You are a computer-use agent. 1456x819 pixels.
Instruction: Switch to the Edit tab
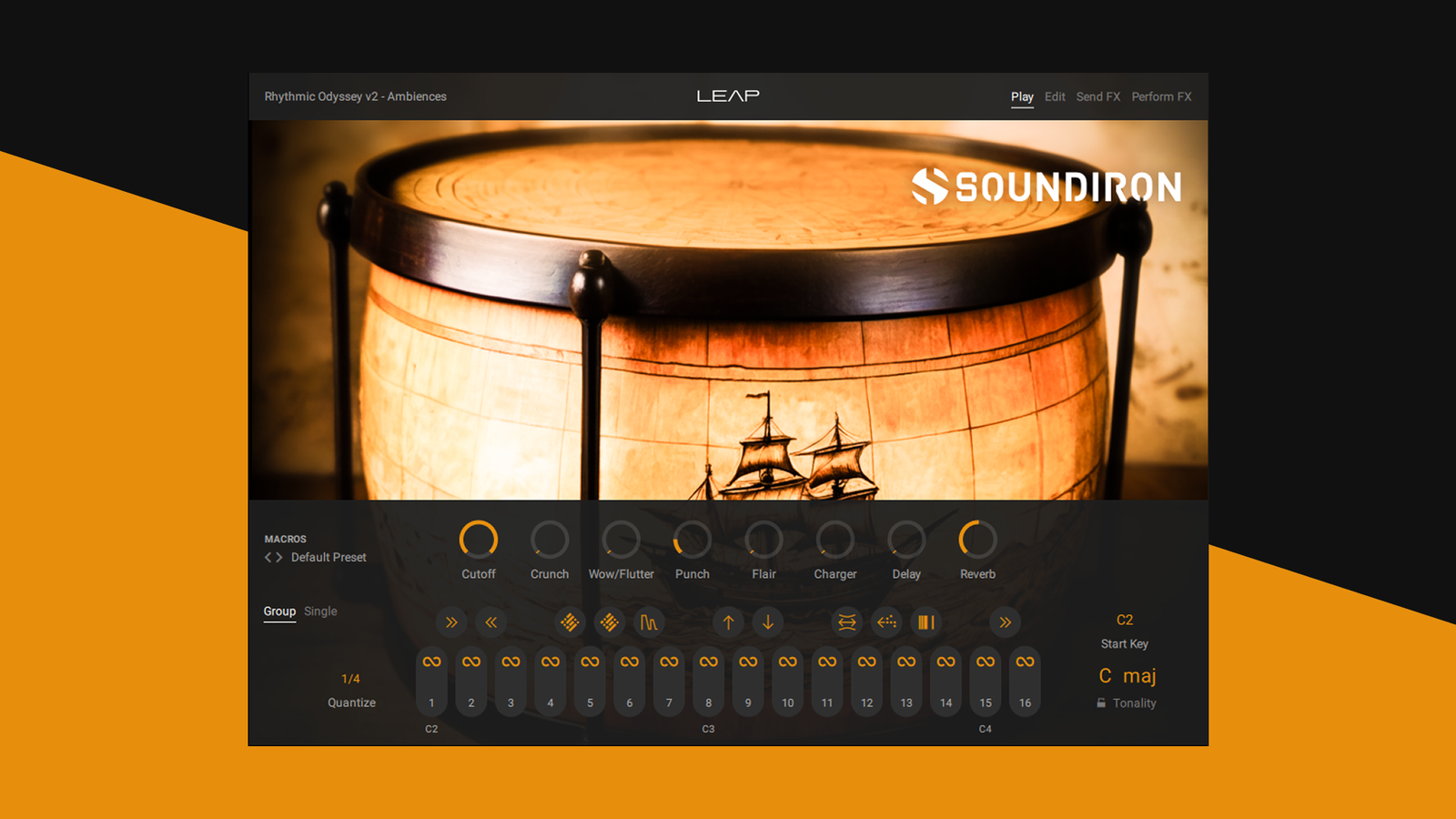pos(1055,96)
